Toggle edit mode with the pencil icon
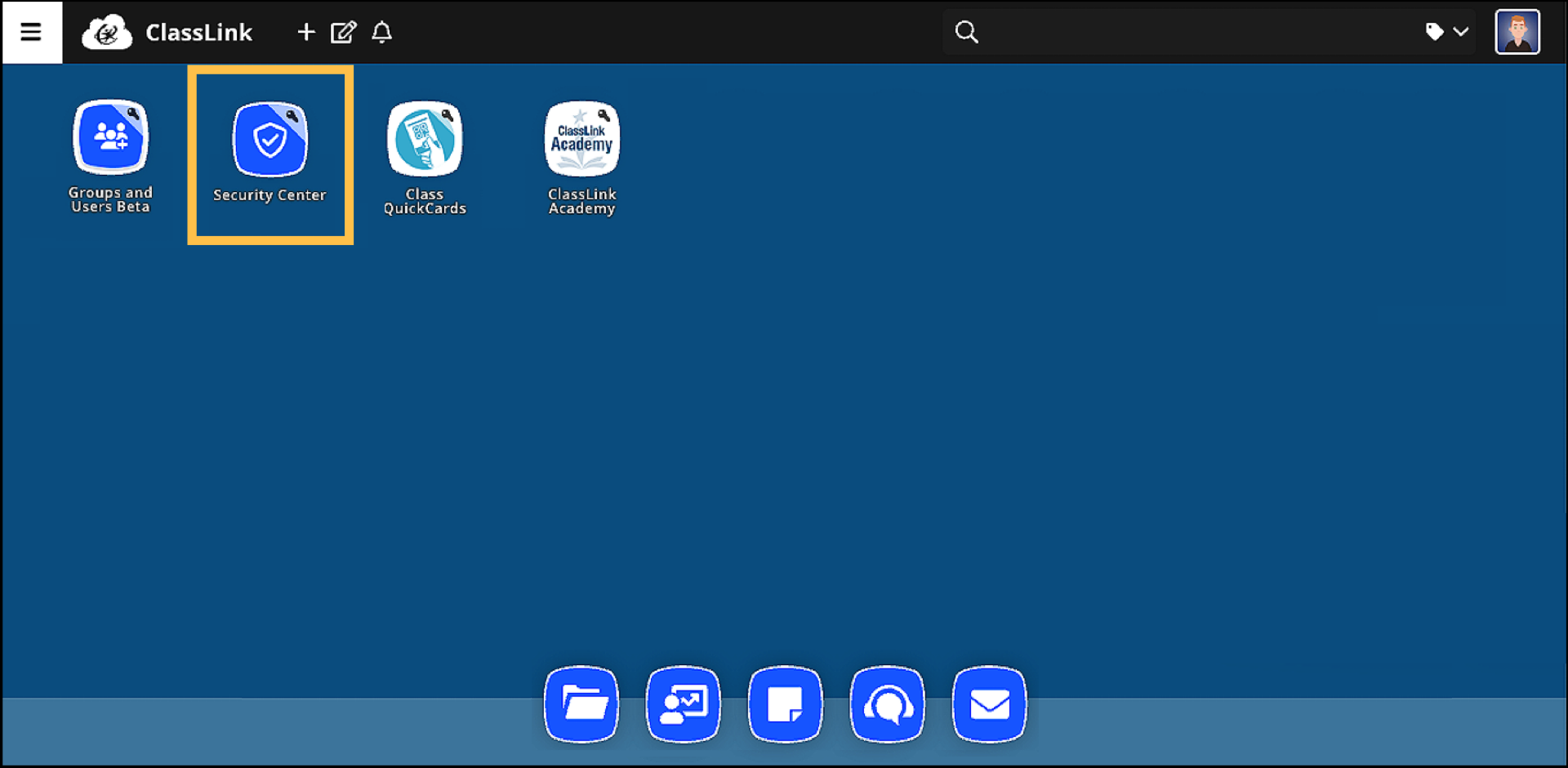 343,32
